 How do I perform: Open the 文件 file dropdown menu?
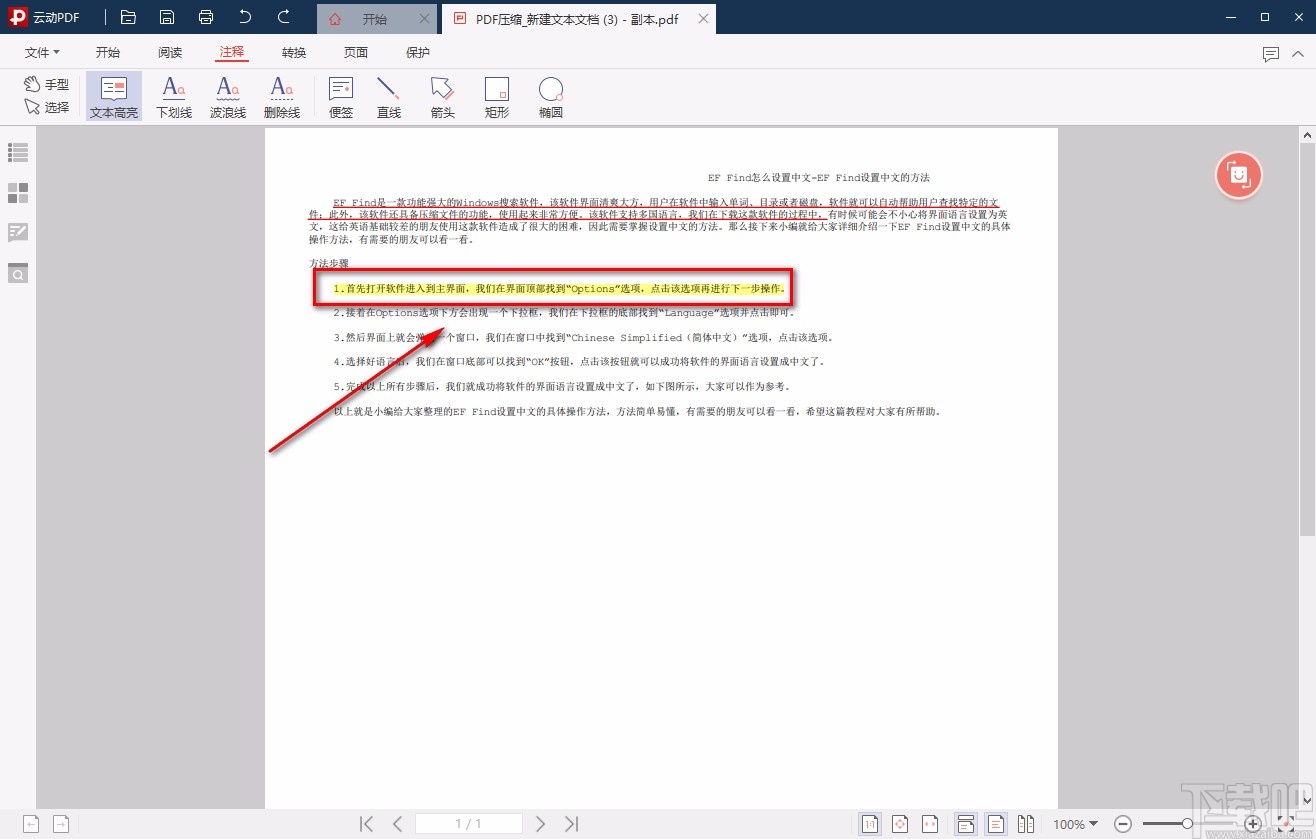pos(42,53)
